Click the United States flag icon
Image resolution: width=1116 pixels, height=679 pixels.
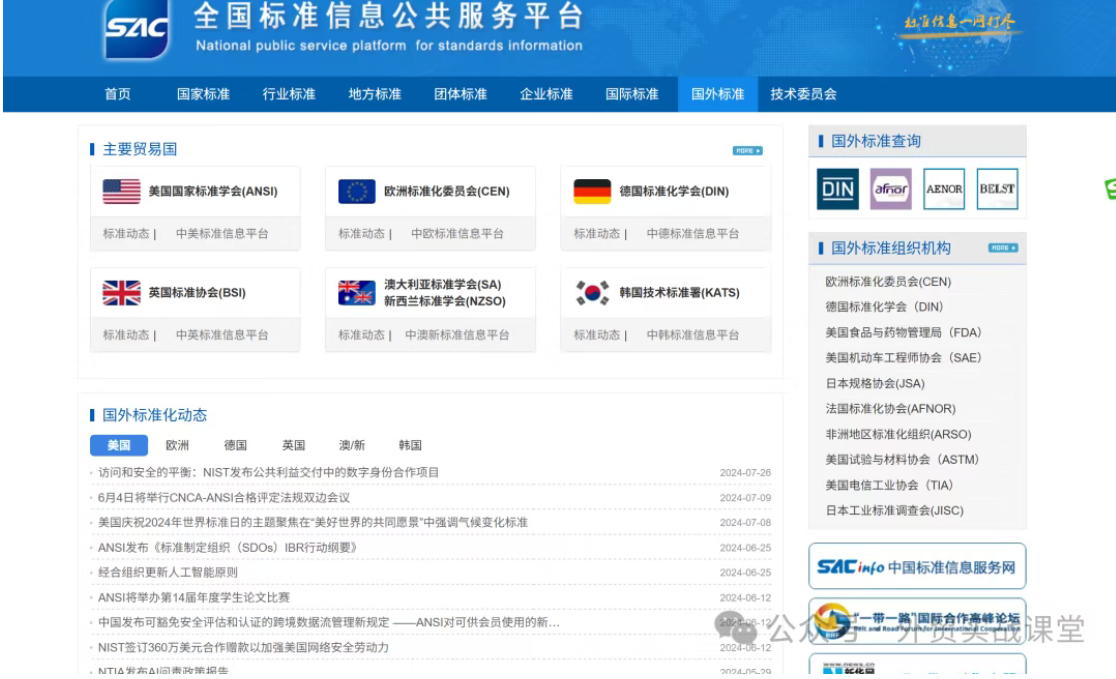tap(121, 191)
